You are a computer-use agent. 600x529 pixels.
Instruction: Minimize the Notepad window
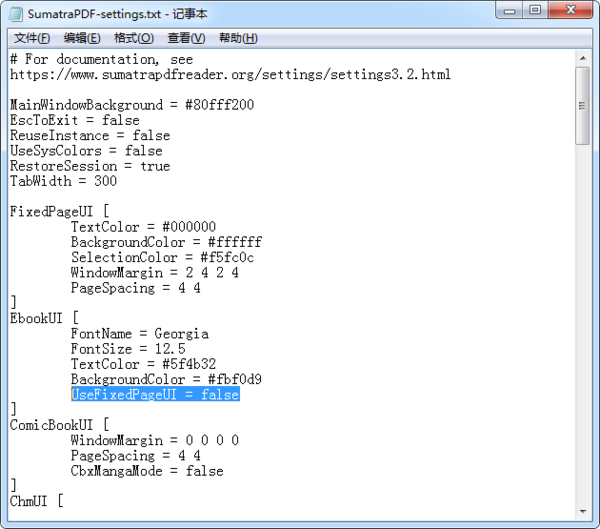point(509,10)
